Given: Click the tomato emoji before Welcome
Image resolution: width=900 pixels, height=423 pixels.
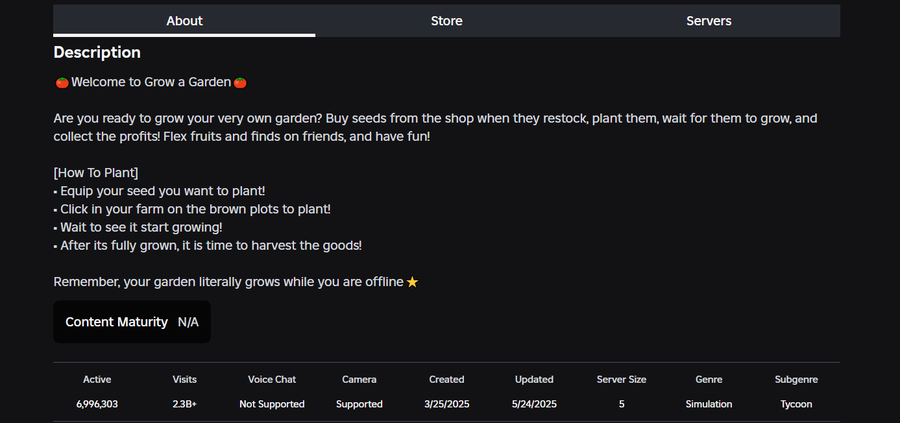Looking at the screenshot, I should (62, 83).
